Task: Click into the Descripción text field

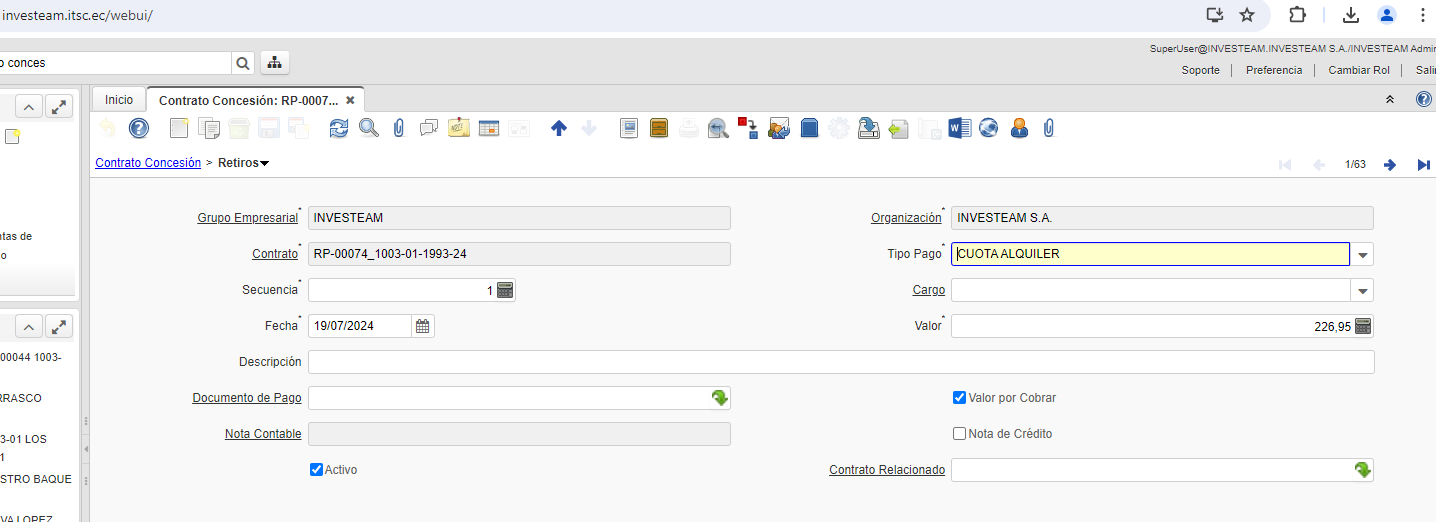Action: click(x=840, y=362)
